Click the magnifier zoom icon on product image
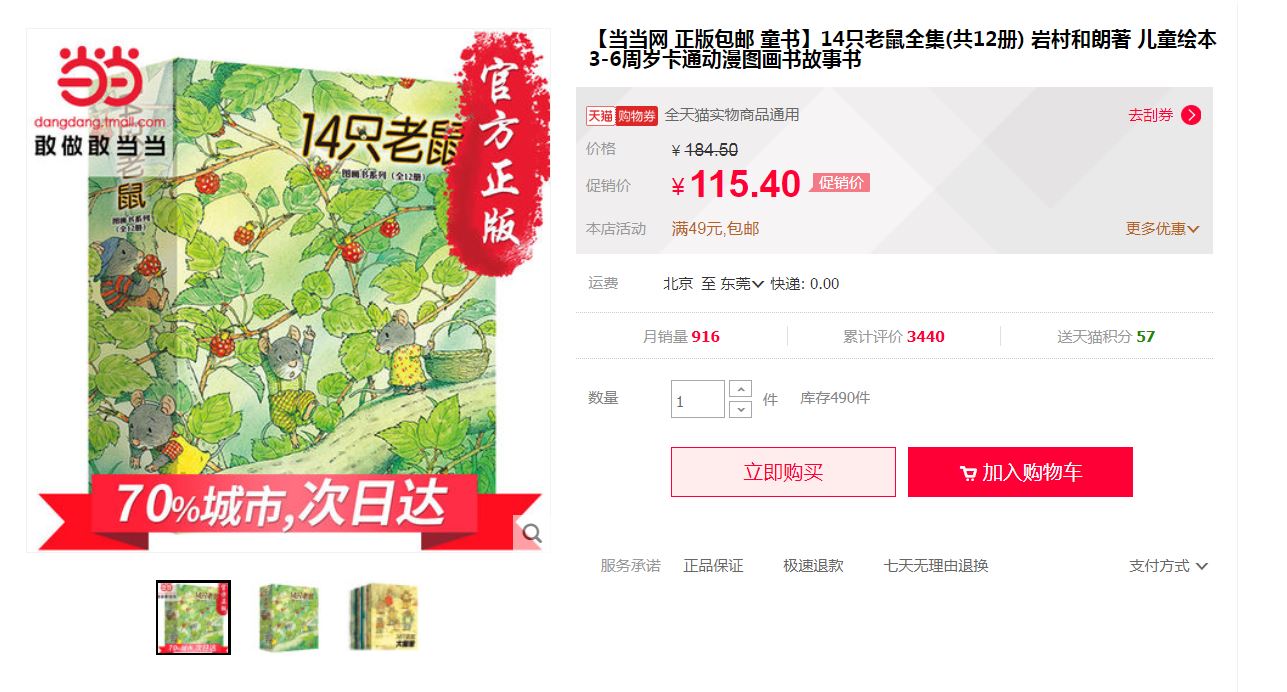1287x692 pixels. (x=531, y=534)
